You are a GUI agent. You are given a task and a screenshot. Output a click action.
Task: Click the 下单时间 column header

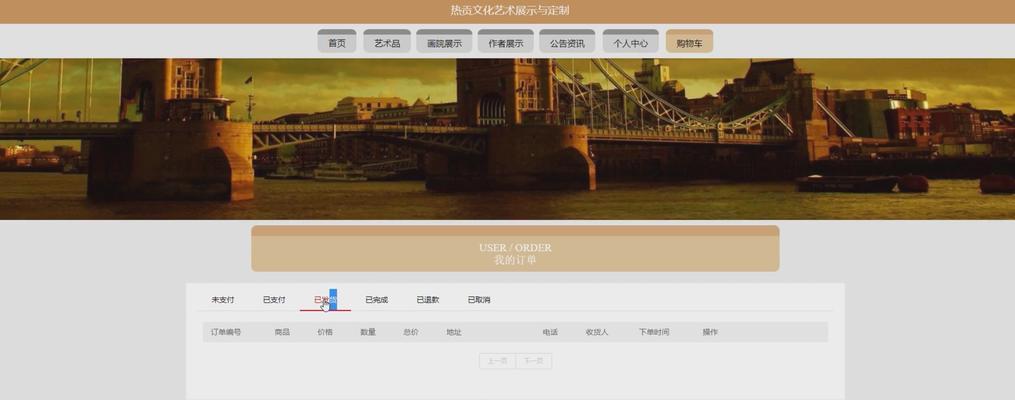click(654, 332)
